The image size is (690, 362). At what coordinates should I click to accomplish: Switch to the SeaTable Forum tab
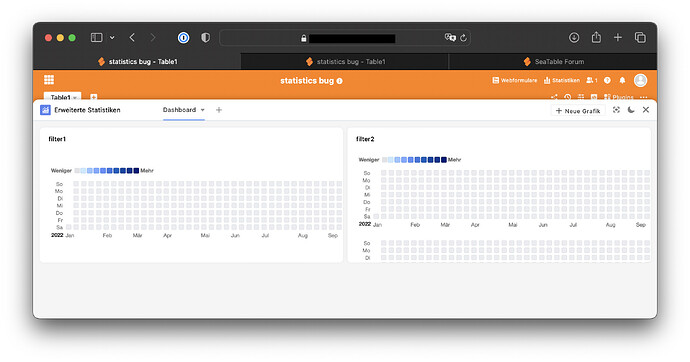tap(553, 62)
